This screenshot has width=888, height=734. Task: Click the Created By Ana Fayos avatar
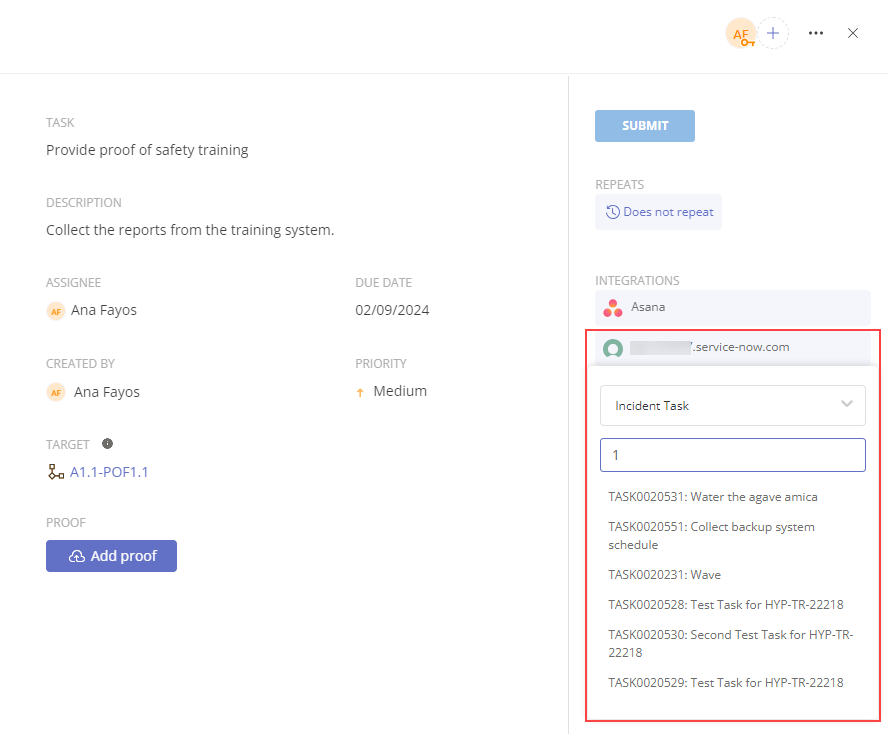tap(56, 392)
